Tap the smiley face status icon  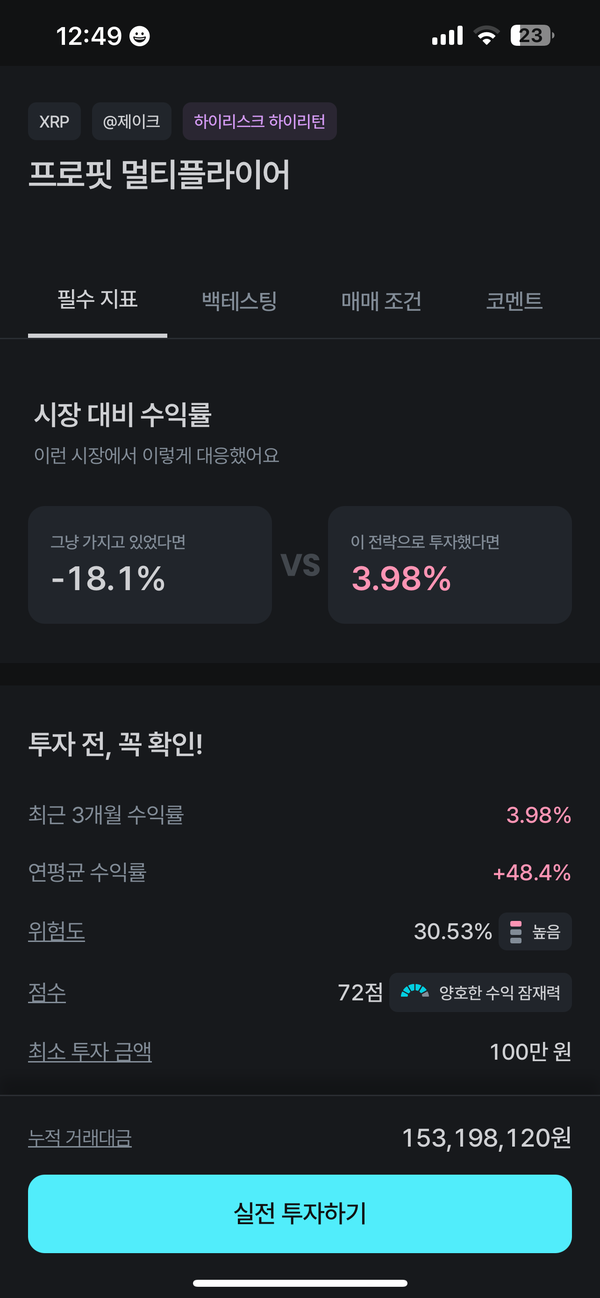(140, 37)
